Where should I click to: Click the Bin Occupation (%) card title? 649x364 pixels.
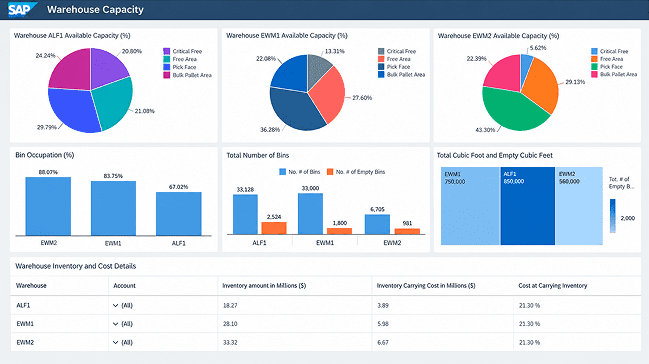pos(45,155)
